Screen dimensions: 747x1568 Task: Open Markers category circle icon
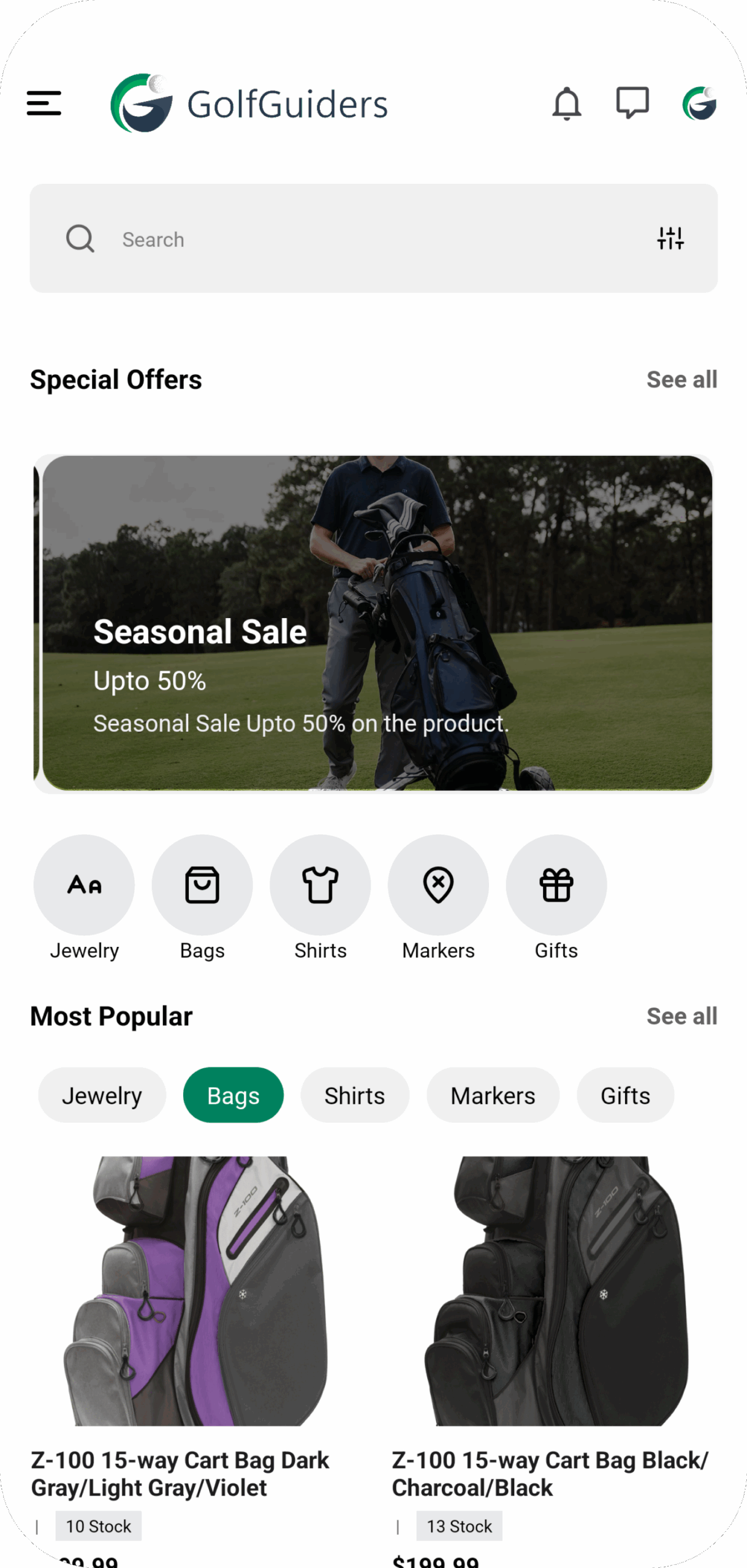(x=438, y=884)
